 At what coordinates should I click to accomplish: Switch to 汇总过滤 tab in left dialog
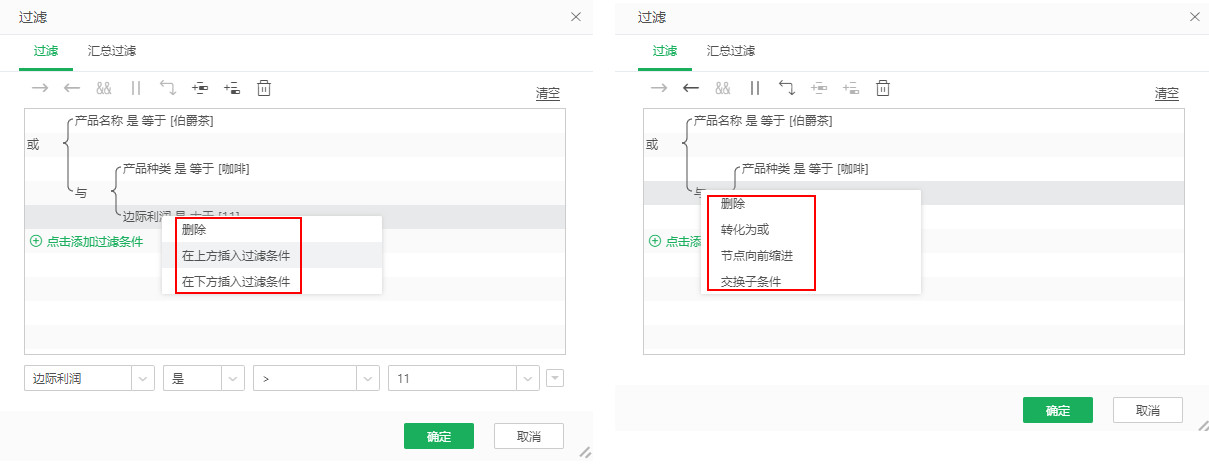point(112,51)
